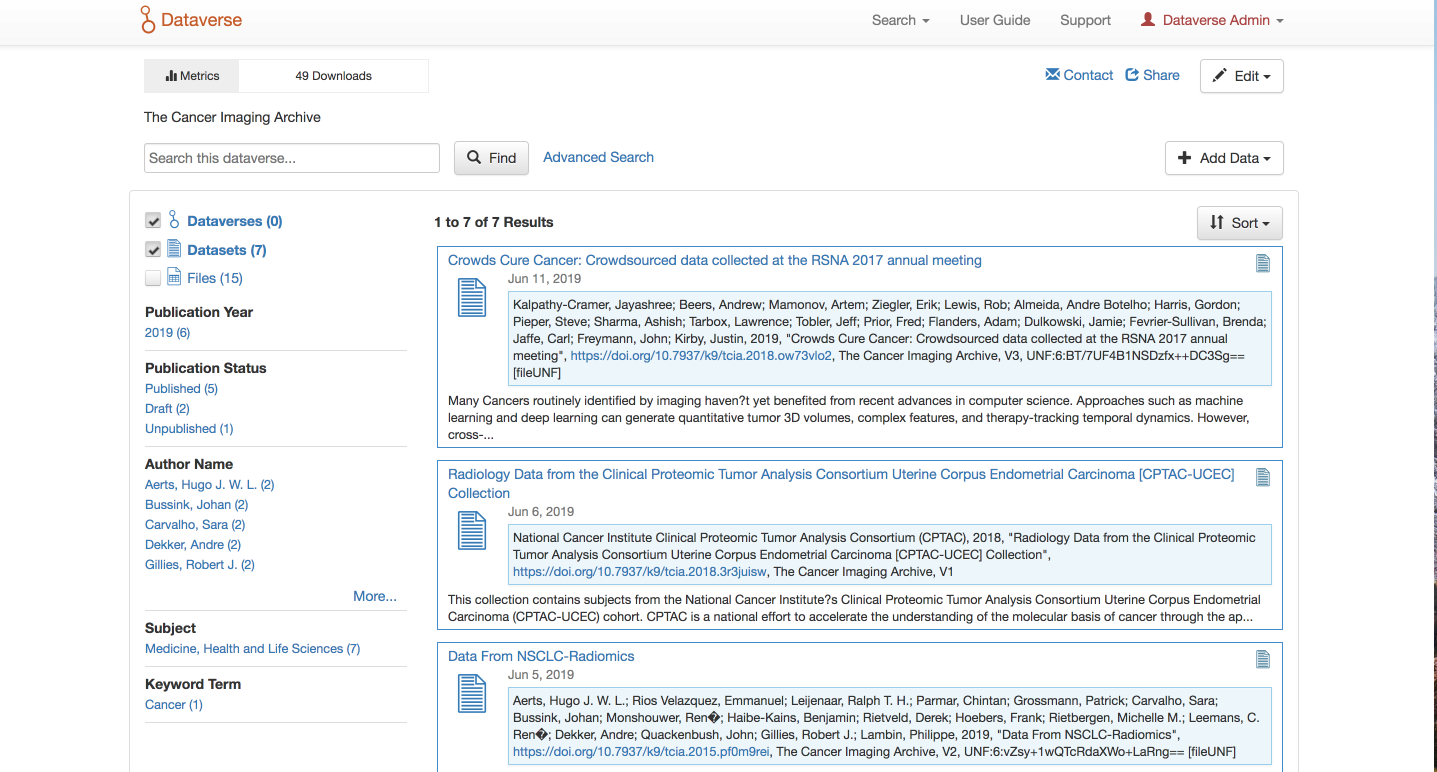Screen dimensions: 1437x772
Task: Click the Share arrow icon
Action: (1132, 75)
